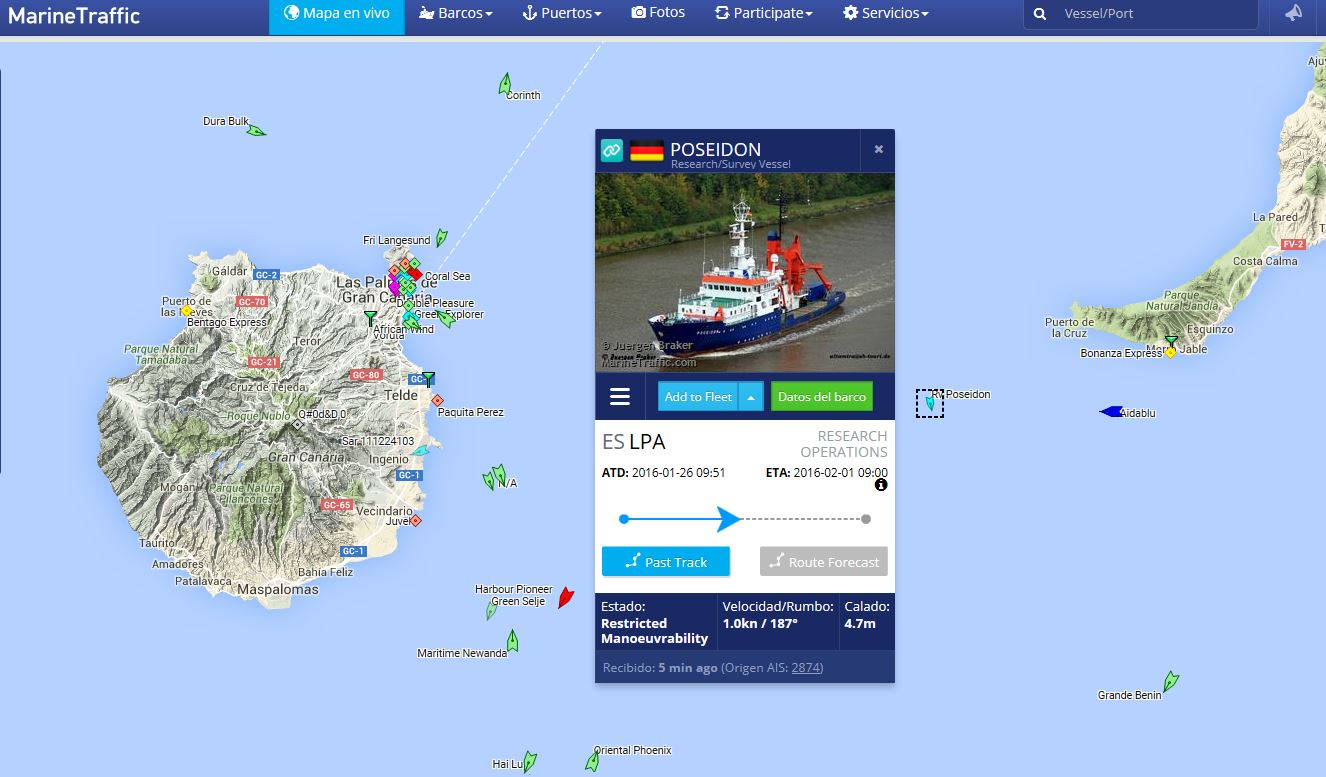Select the Hai Lu vessel marker
Viewport: 1326px width, 777px height.
[530, 762]
